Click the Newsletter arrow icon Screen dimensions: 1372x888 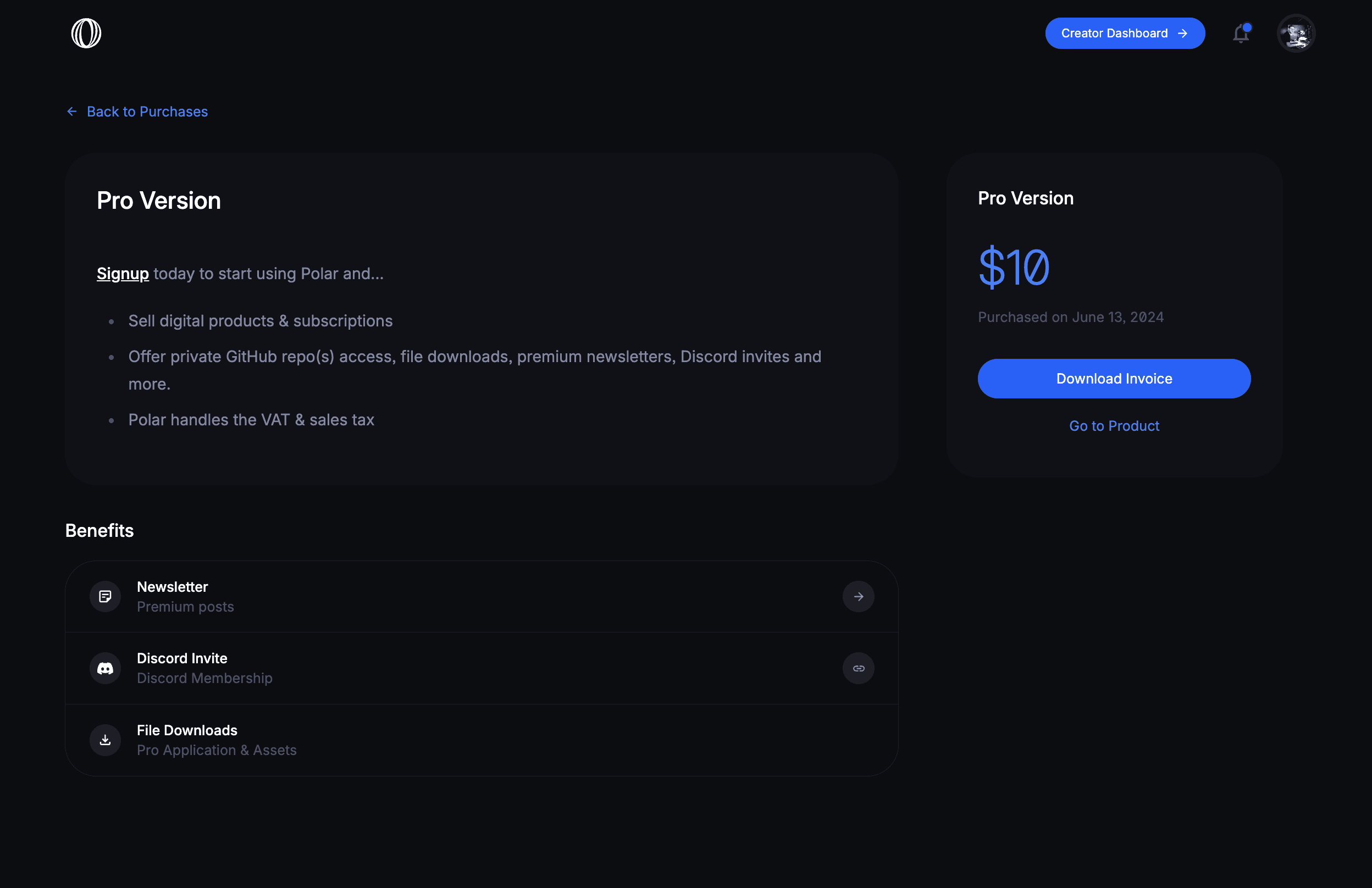click(x=858, y=596)
